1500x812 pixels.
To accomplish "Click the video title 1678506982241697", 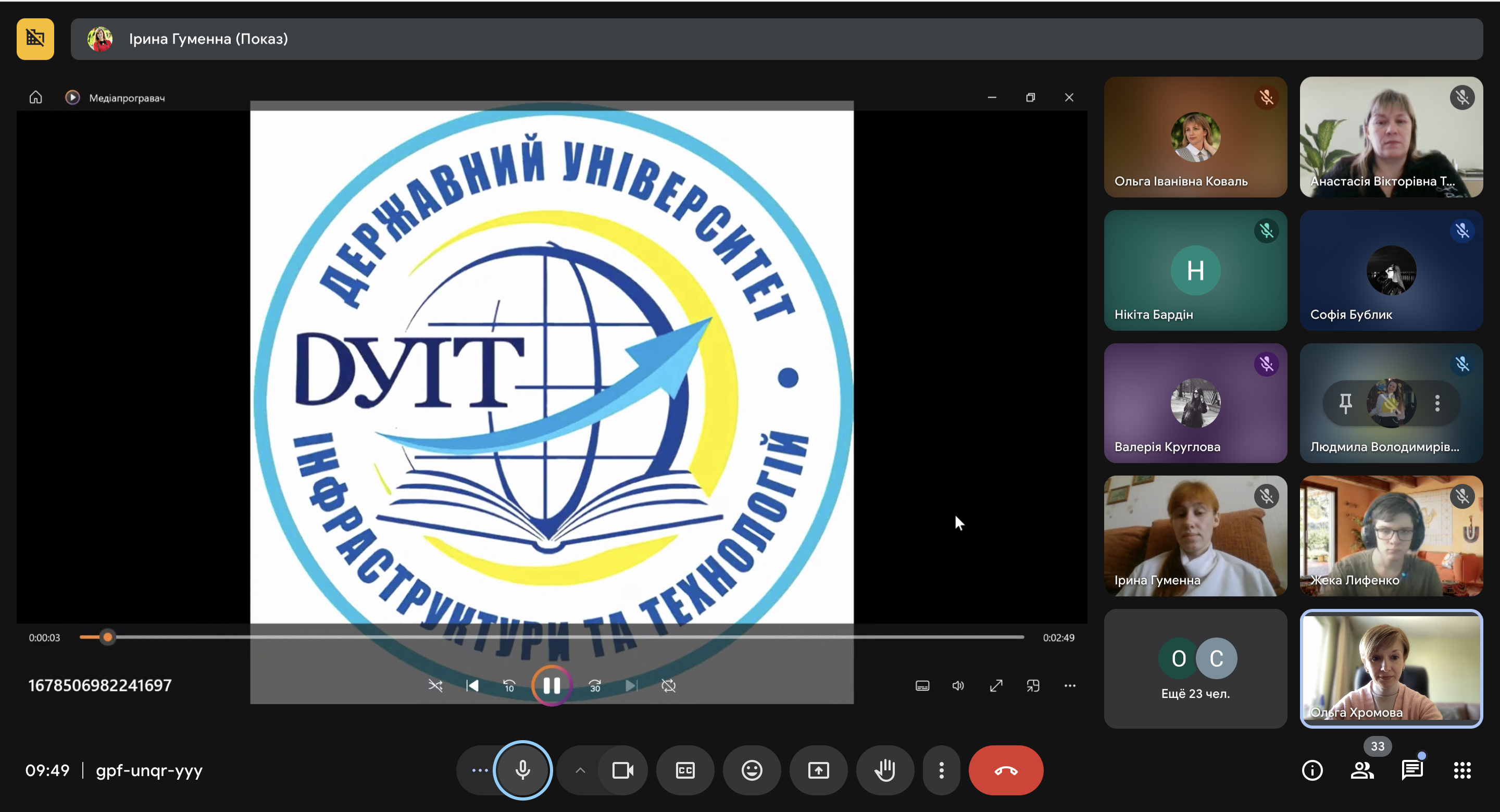I will tap(100, 685).
